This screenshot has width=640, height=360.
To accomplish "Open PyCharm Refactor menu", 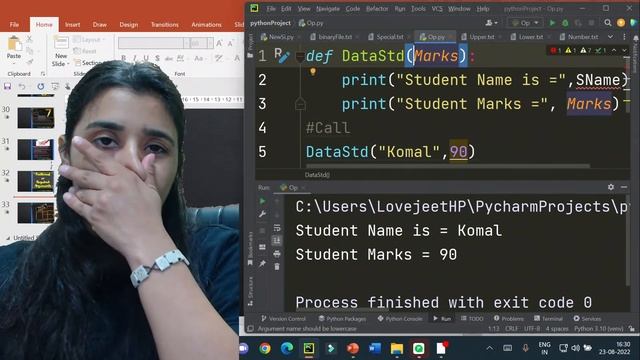I will 377,9.
